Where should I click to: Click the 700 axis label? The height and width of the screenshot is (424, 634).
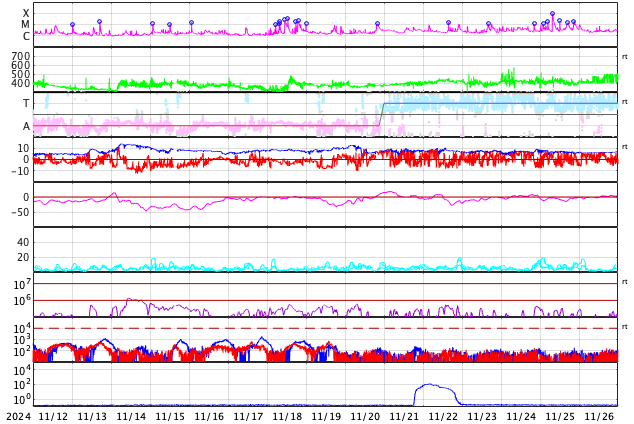click(21, 56)
